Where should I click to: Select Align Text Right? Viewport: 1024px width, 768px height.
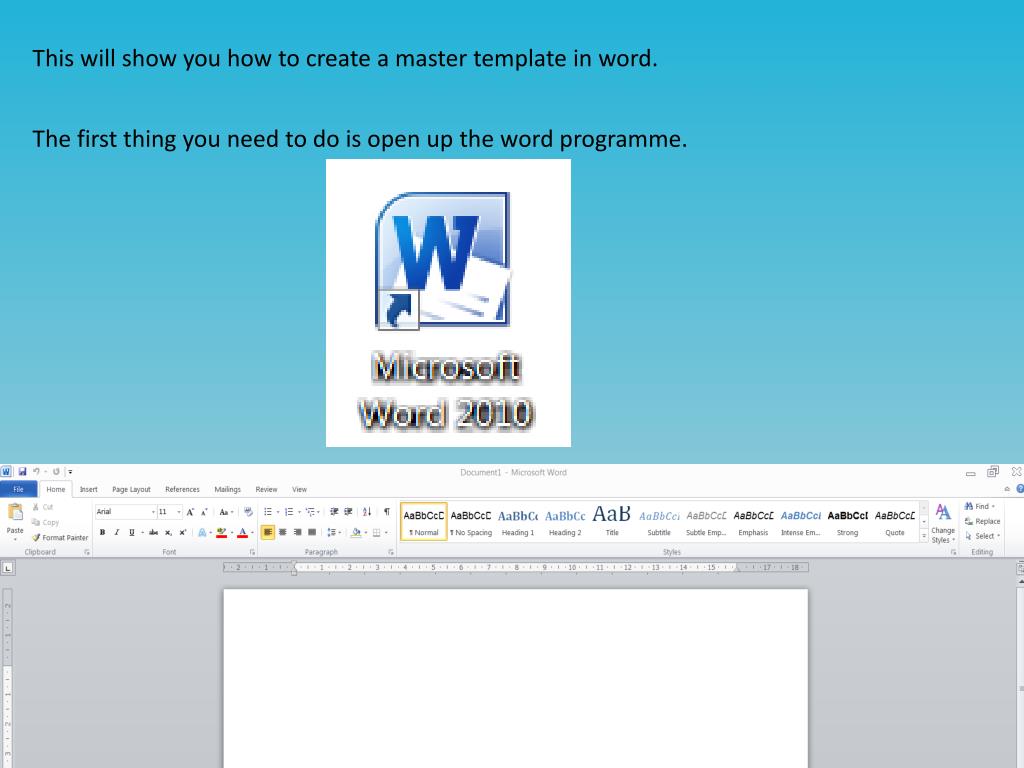coord(297,532)
